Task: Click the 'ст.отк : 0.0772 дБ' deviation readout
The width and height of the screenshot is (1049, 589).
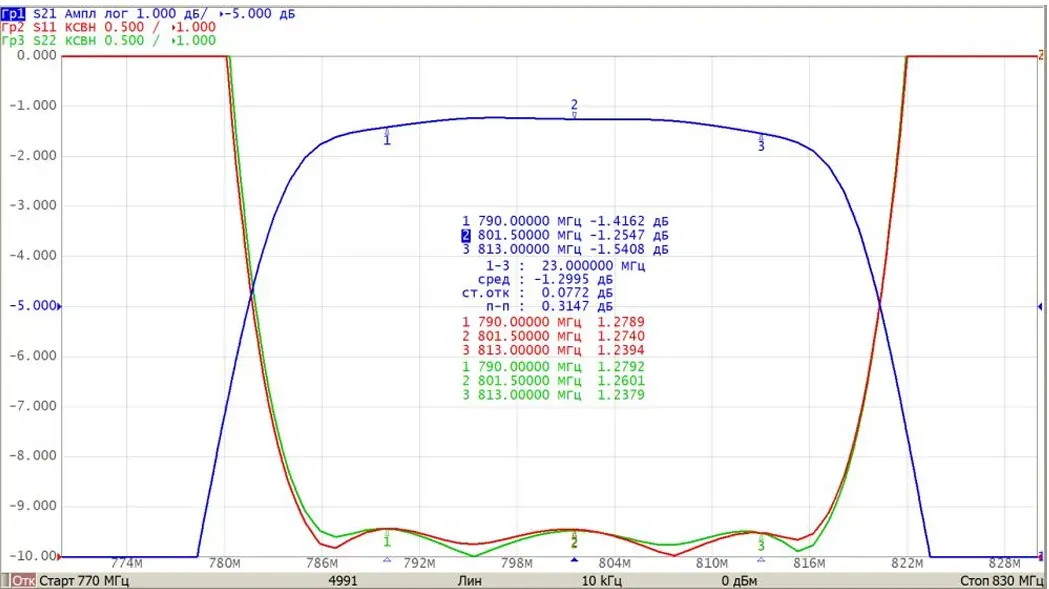Action: click(x=537, y=292)
